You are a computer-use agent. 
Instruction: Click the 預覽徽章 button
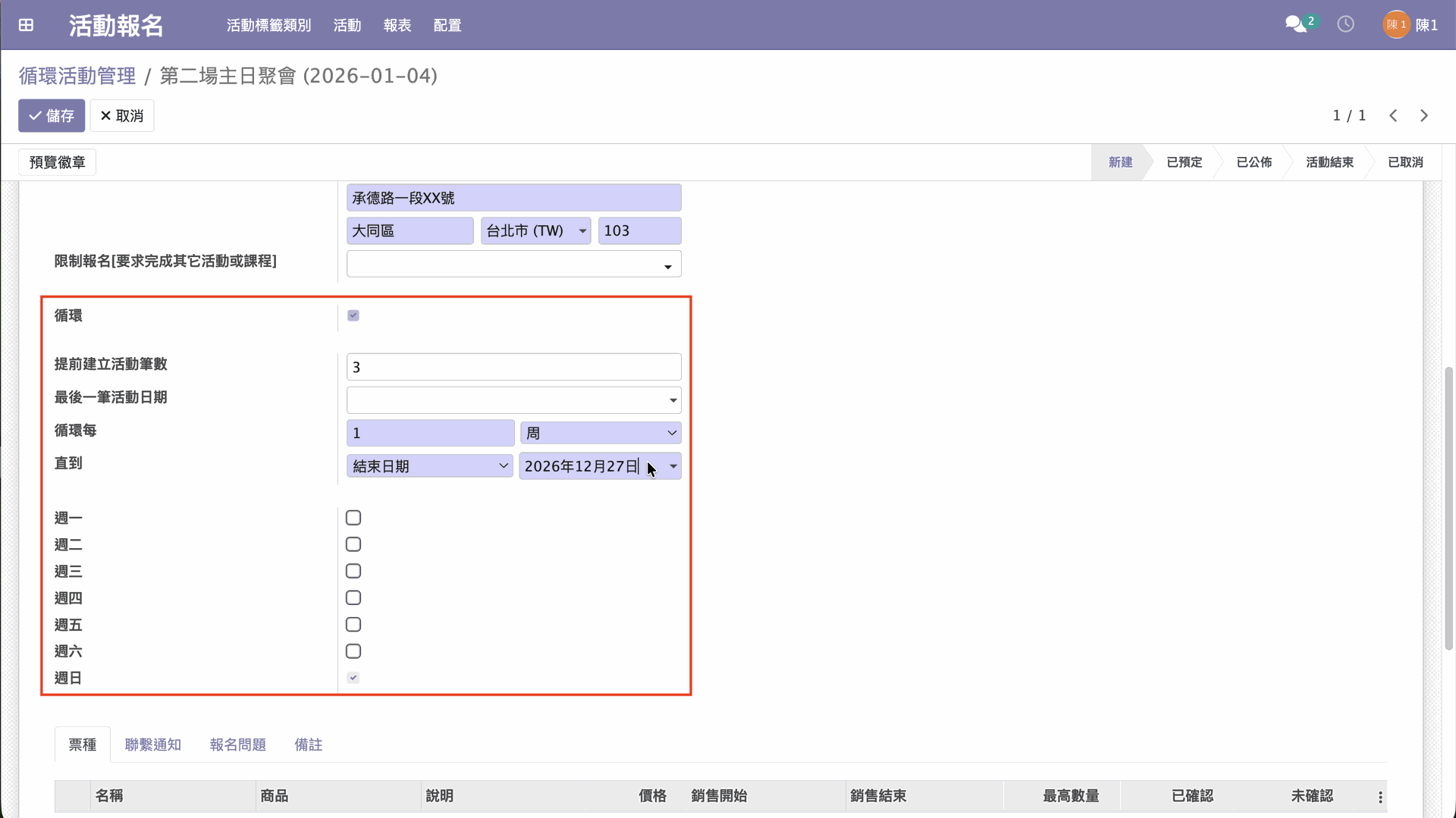58,162
